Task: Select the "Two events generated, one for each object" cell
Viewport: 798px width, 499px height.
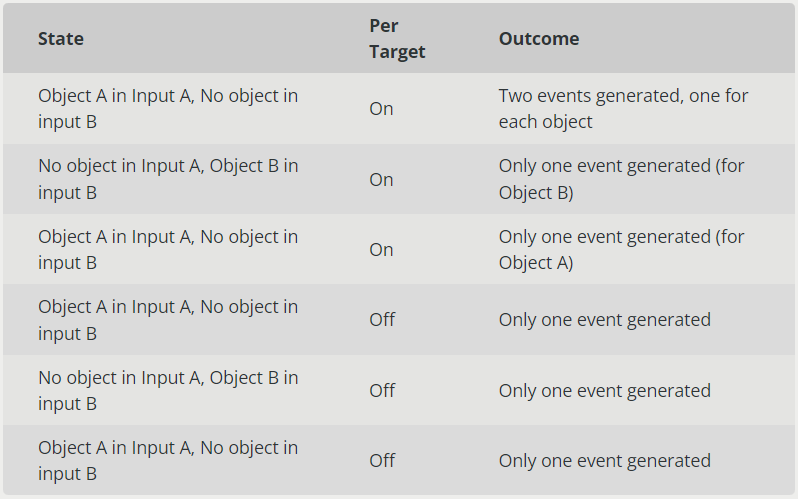Action: pos(623,109)
